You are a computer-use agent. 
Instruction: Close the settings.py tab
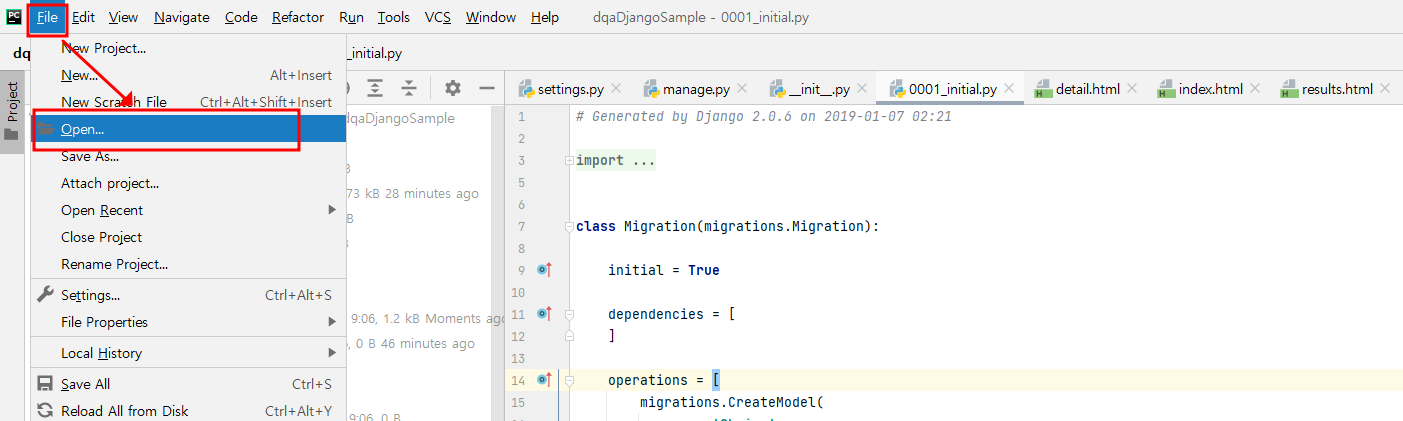[616, 89]
